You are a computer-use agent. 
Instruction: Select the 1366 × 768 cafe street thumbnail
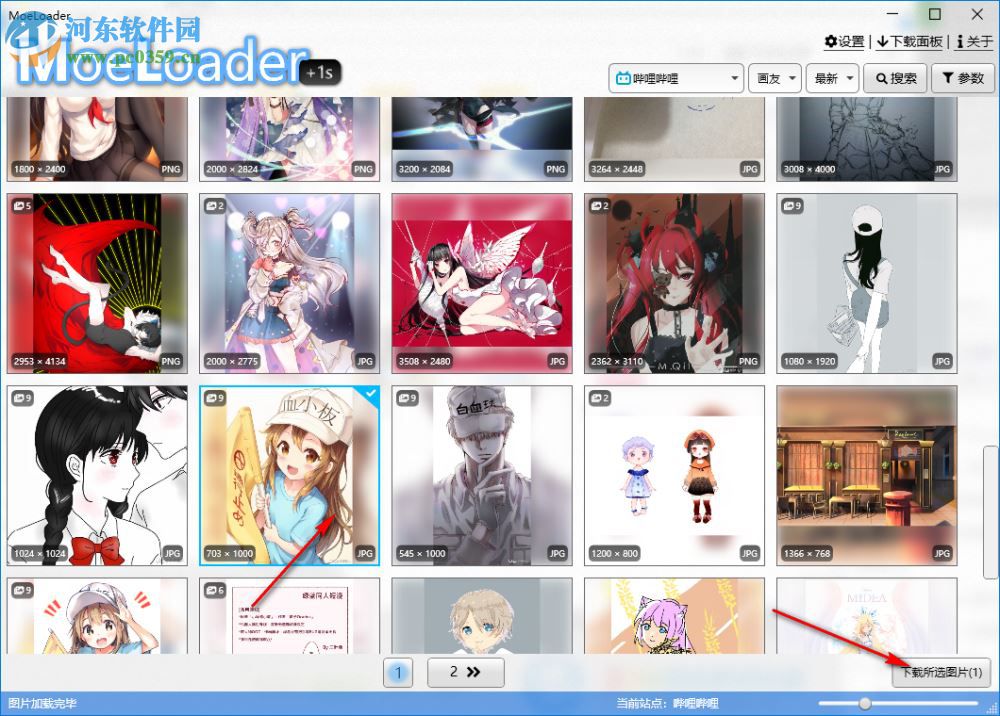[867, 476]
